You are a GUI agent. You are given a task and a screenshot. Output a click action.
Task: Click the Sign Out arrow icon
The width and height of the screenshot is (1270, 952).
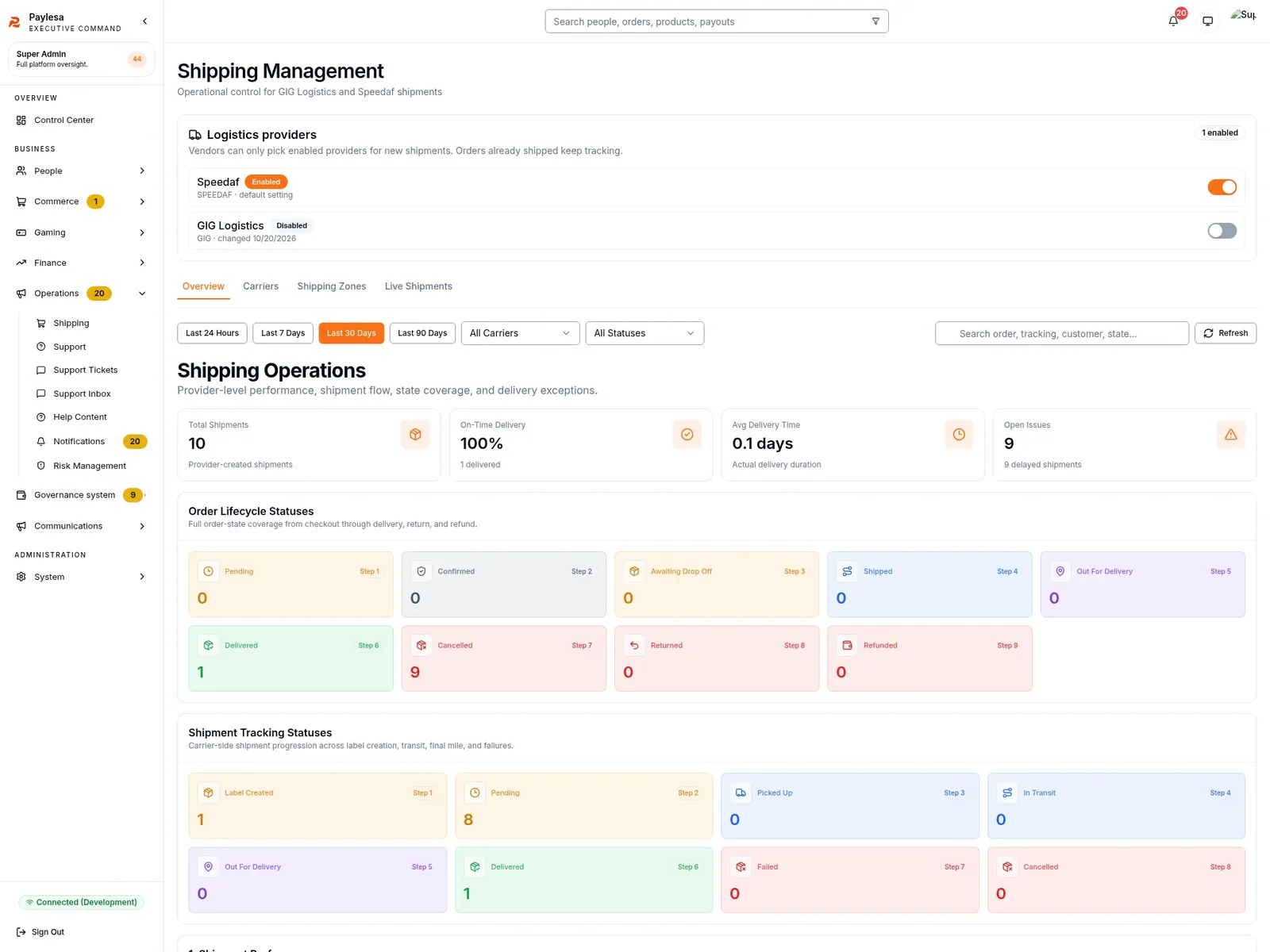(21, 932)
